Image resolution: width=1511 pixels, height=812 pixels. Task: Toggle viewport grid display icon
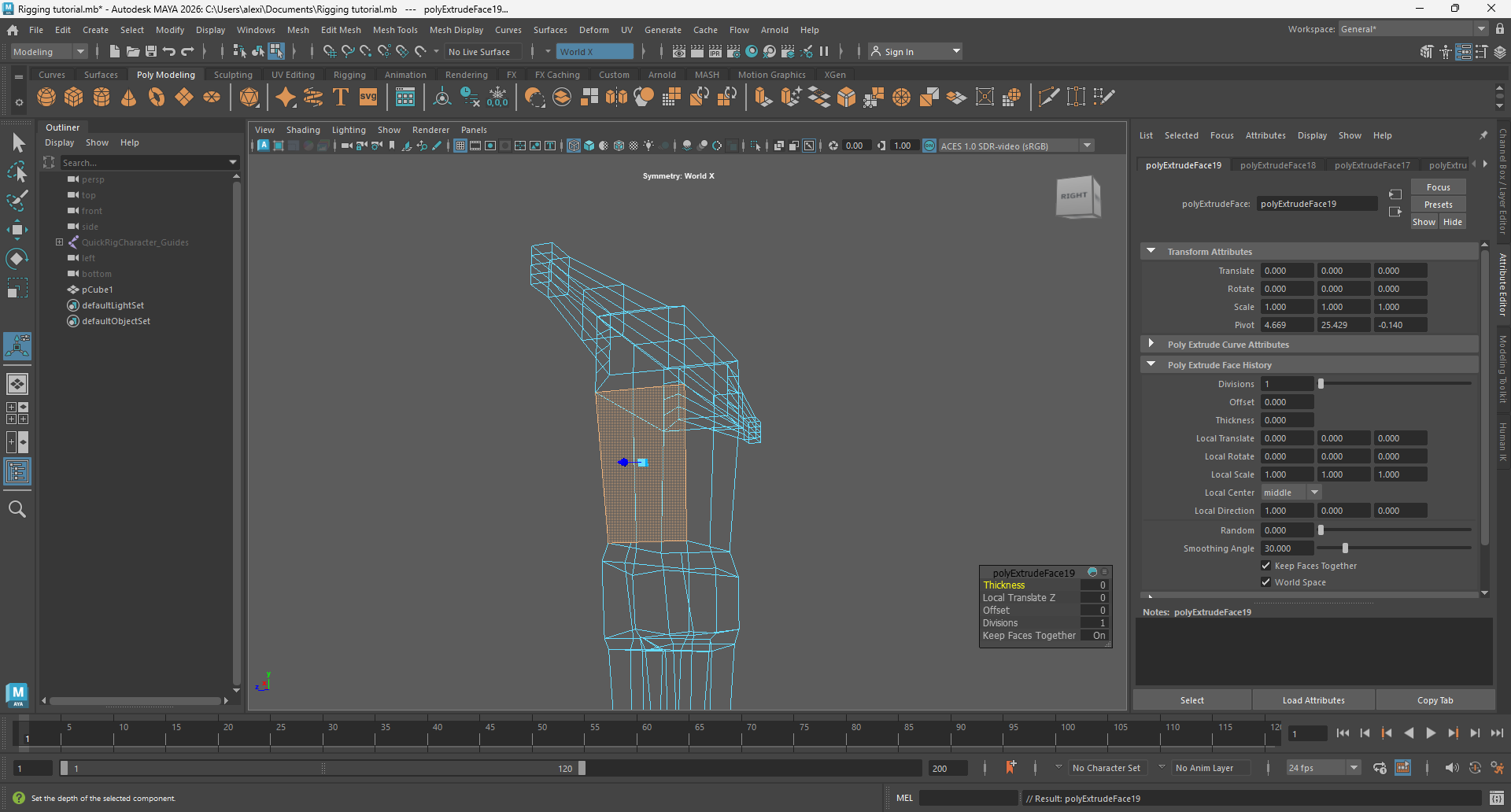(460, 146)
